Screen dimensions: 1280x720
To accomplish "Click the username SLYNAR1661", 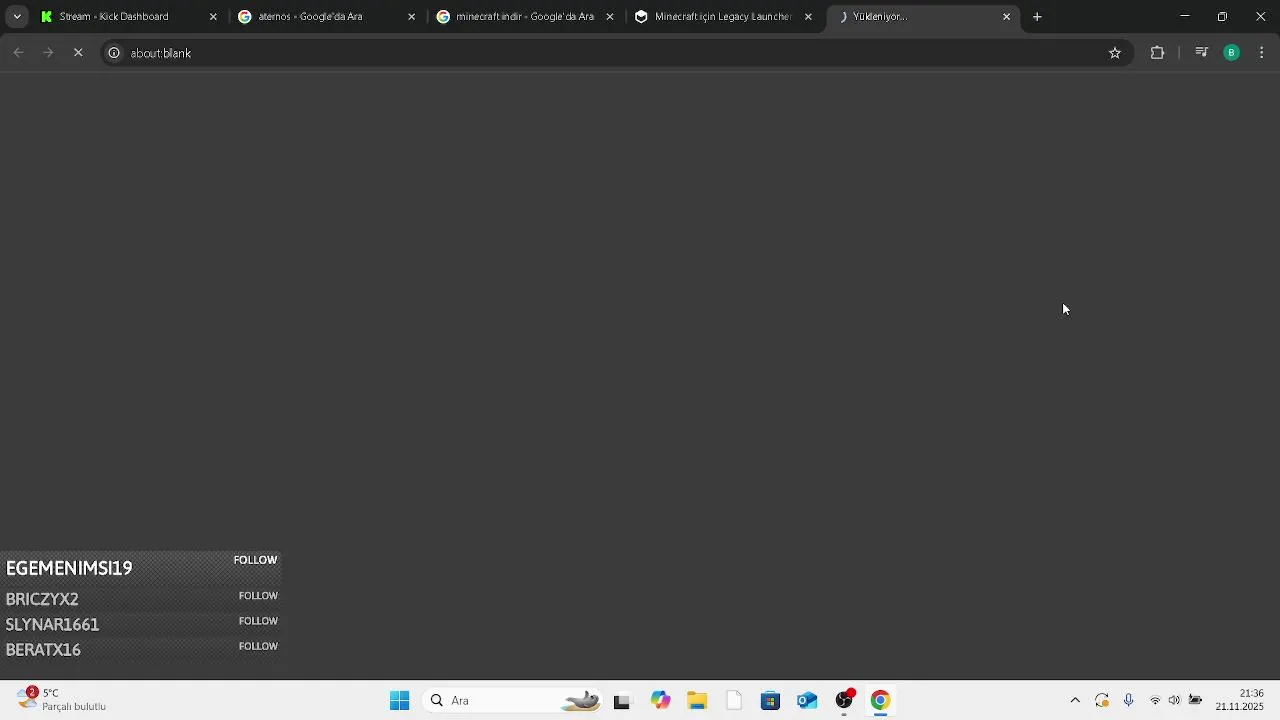I will (x=52, y=624).
